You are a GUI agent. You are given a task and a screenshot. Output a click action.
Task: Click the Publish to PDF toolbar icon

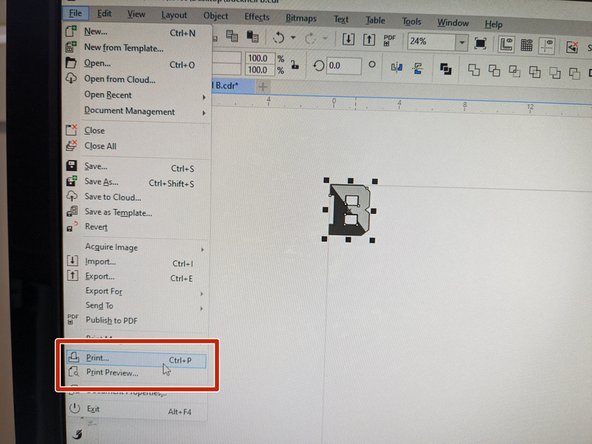pyautogui.click(x=389, y=40)
